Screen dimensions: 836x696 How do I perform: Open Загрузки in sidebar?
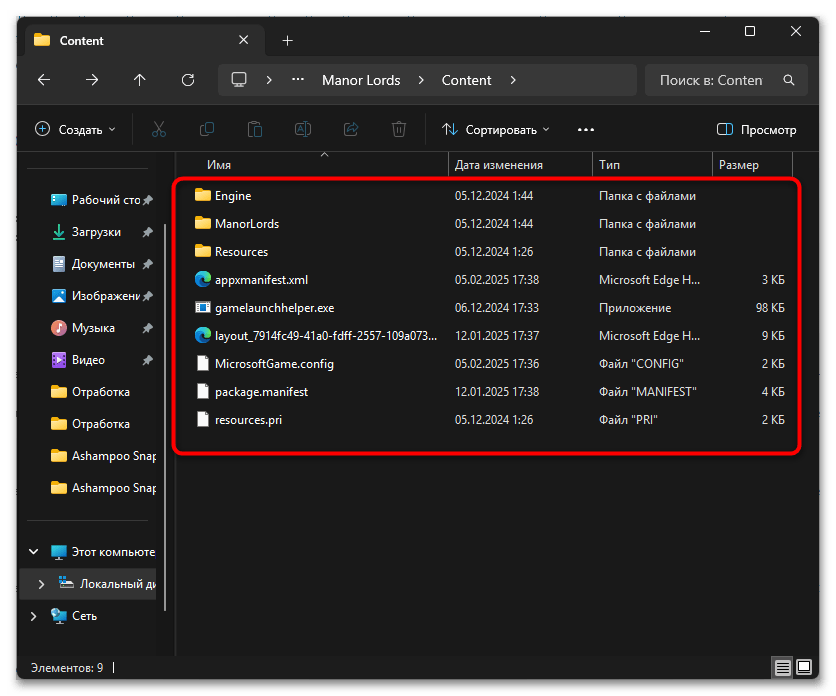tap(86, 232)
